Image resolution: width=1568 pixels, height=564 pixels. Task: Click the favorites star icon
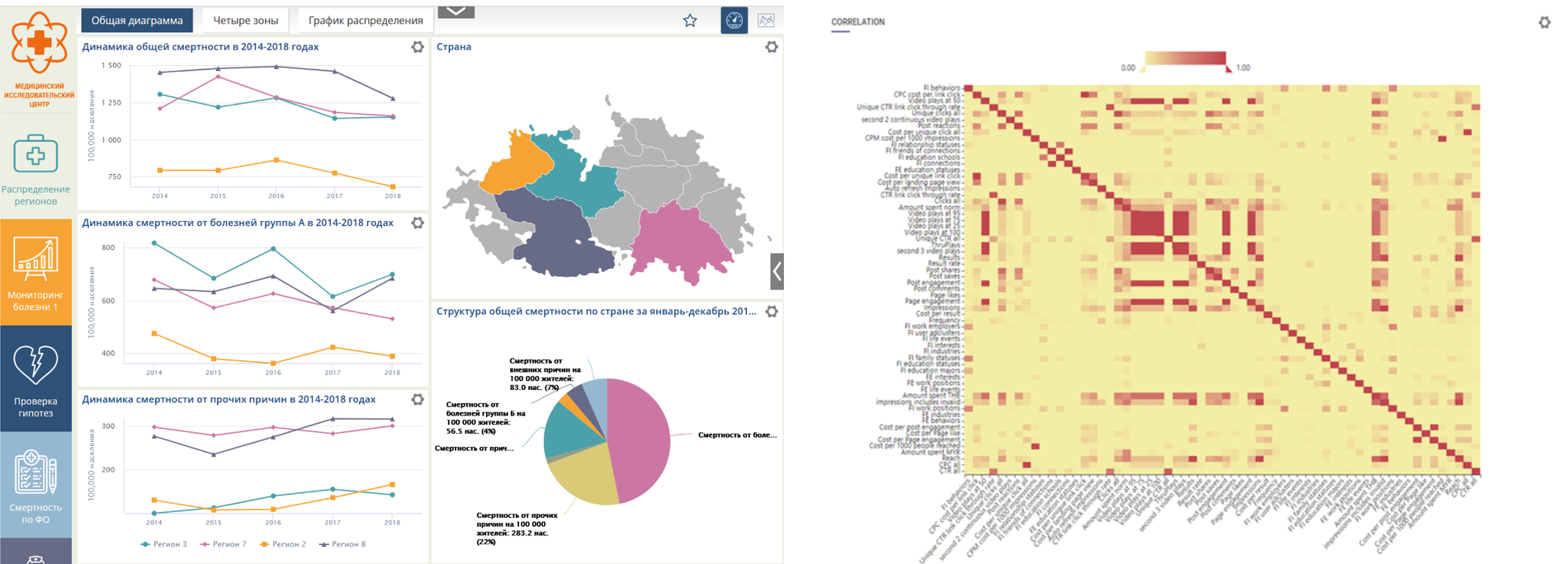pyautogui.click(x=690, y=21)
